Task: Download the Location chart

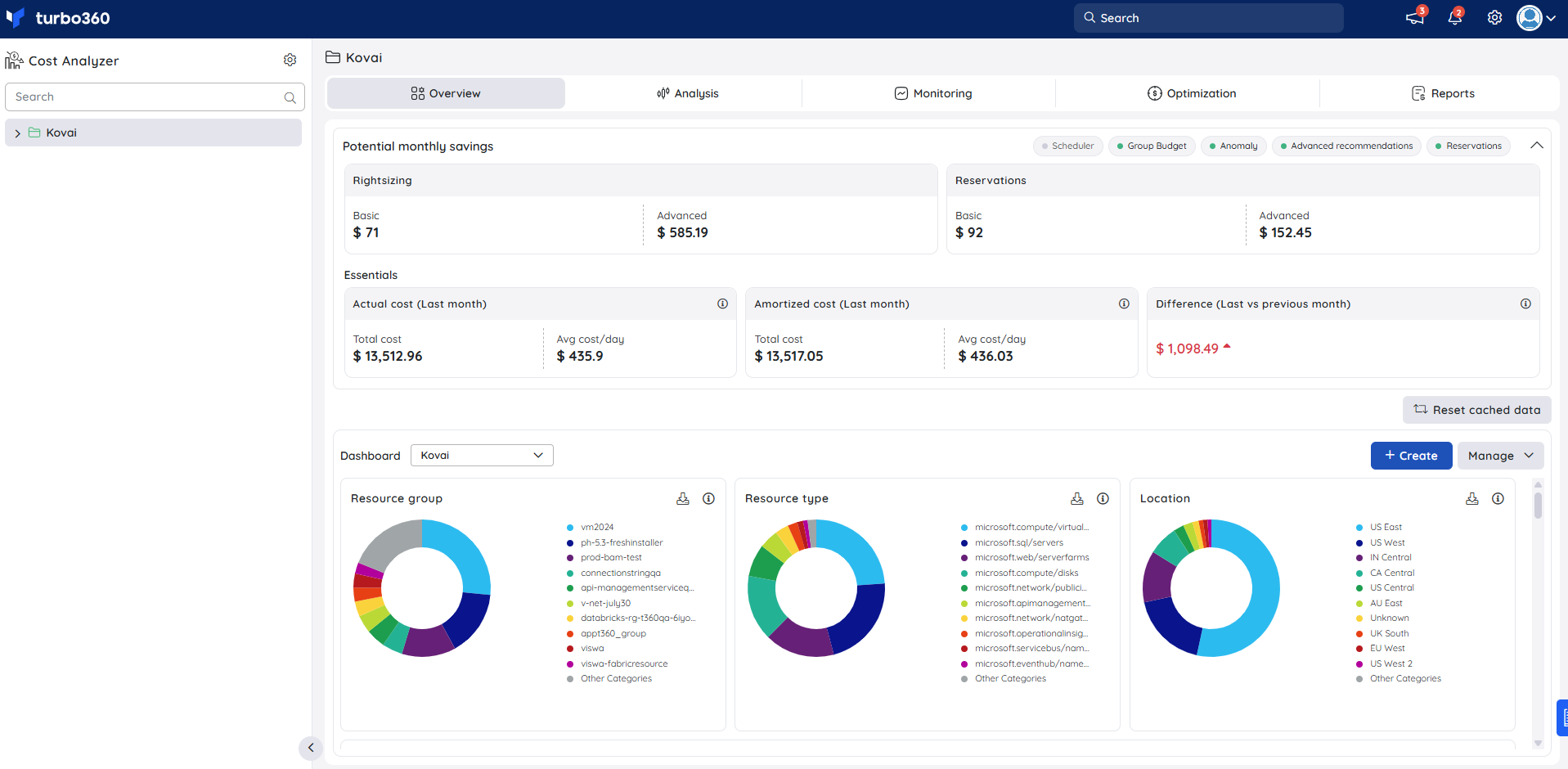Action: pyautogui.click(x=1472, y=498)
